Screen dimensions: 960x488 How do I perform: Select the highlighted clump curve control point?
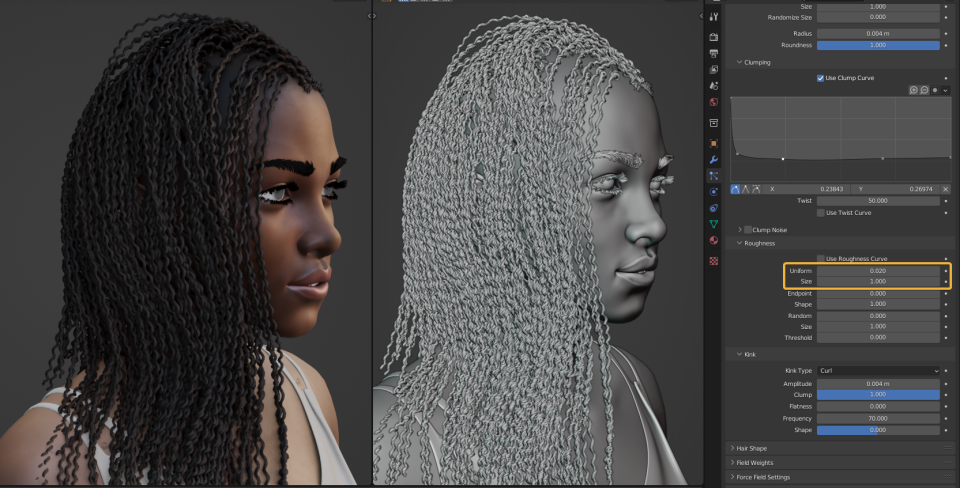click(x=783, y=159)
